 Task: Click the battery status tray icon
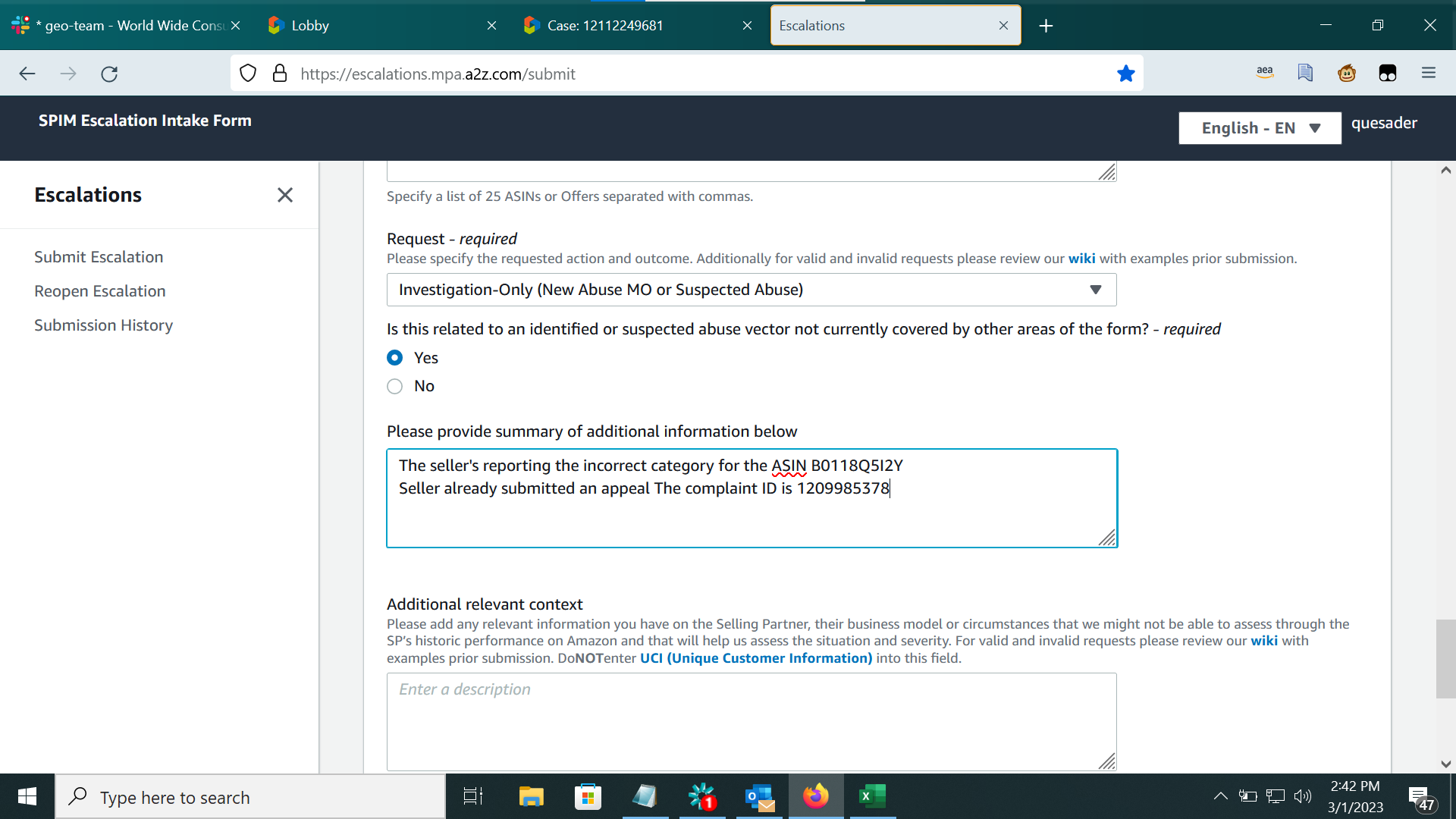coord(1247,796)
